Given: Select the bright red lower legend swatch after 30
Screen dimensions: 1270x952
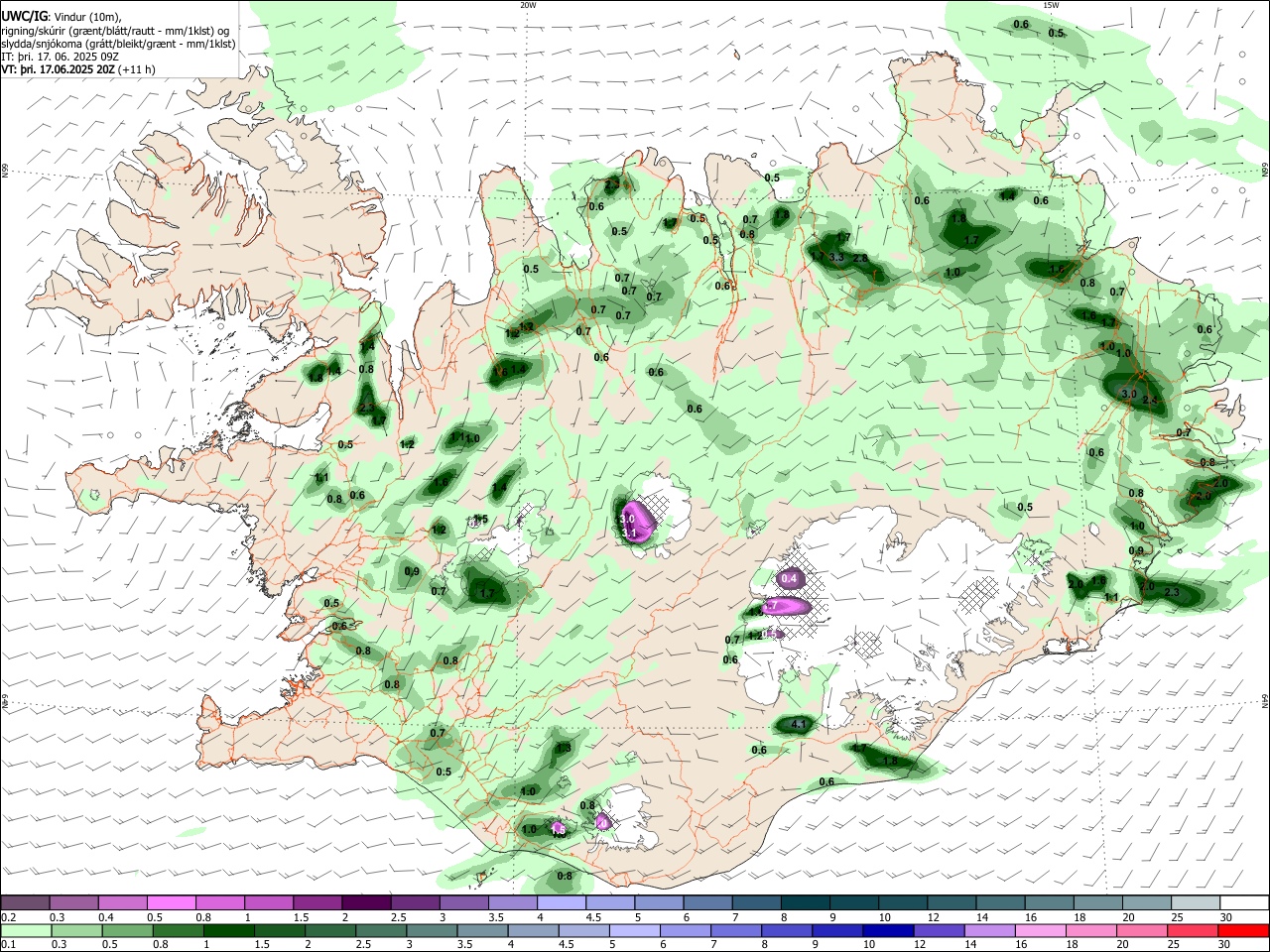Looking at the screenshot, I should pyautogui.click(x=1244, y=930).
